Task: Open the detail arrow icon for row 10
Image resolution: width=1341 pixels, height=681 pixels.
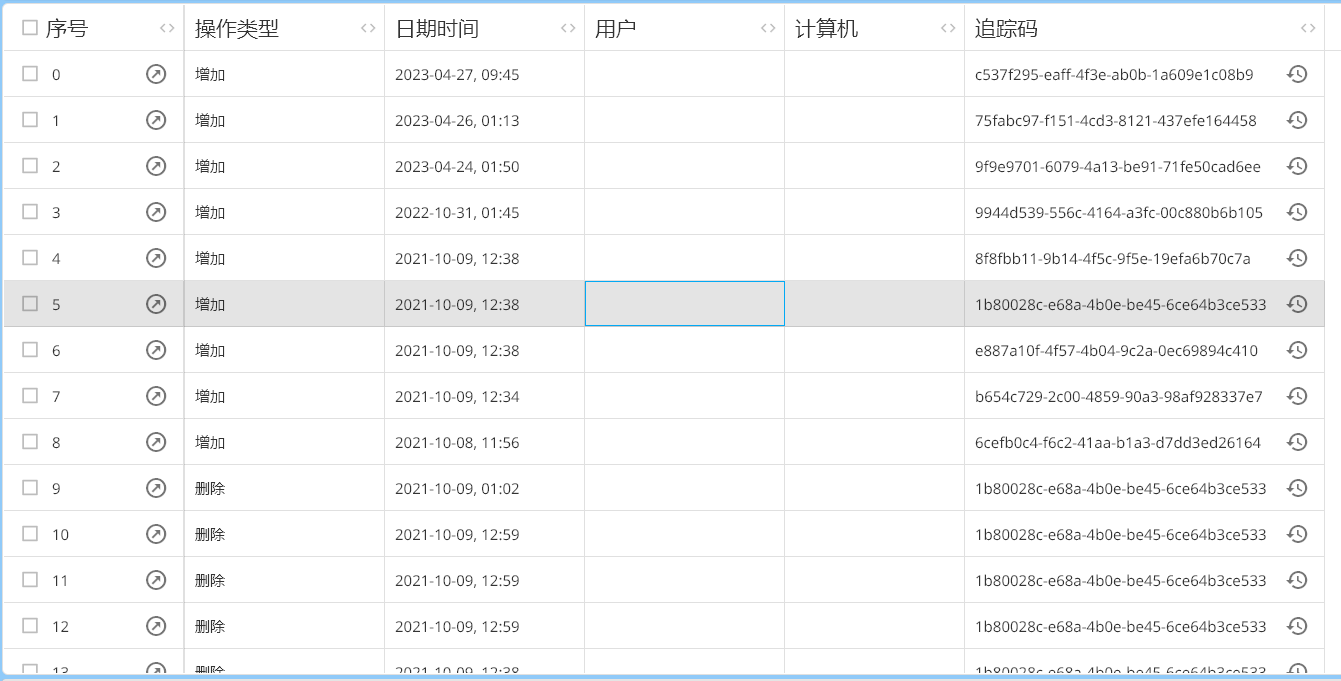Action: [x=156, y=534]
